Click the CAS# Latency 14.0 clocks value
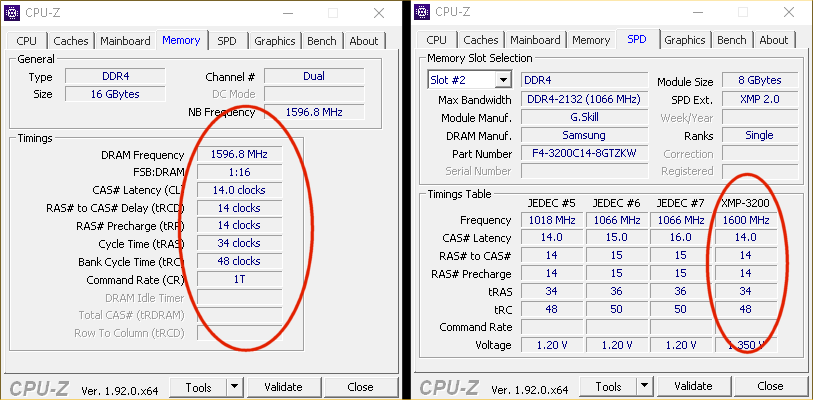This screenshot has width=813, height=400. click(x=240, y=190)
